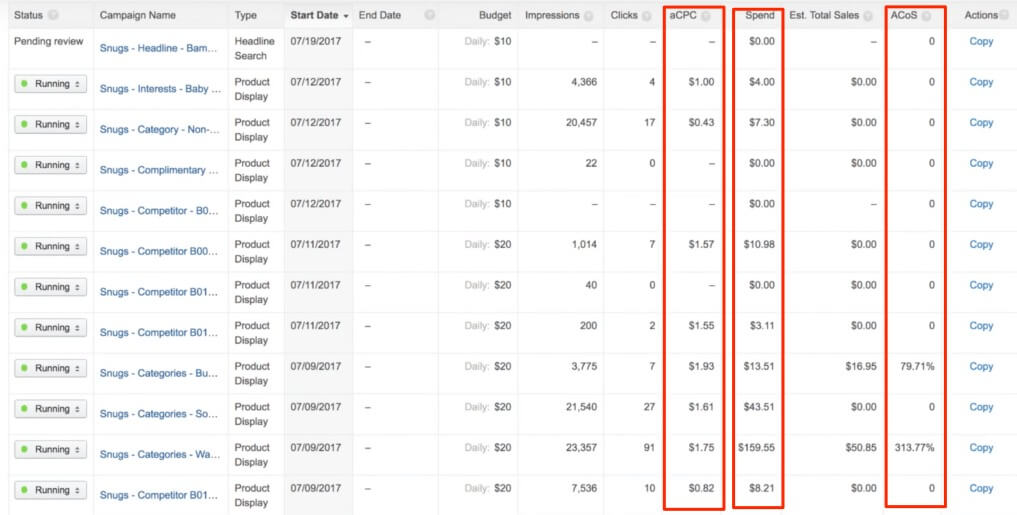
Task: Change status of Snugs - Category - Non campaign
Action: pos(50,125)
